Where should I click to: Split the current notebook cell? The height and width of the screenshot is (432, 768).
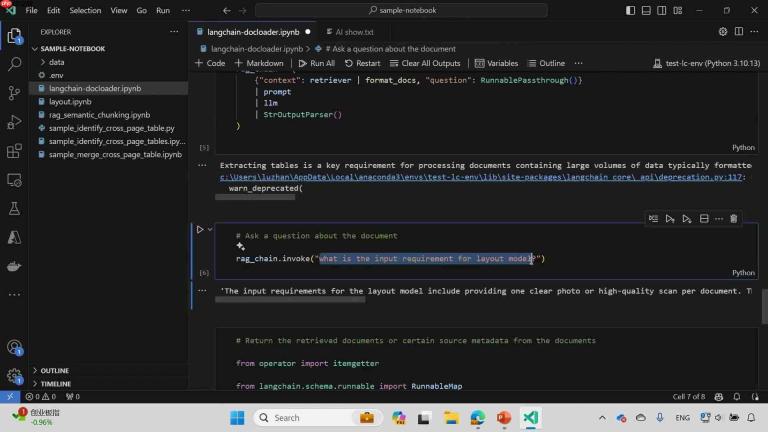tap(704, 218)
